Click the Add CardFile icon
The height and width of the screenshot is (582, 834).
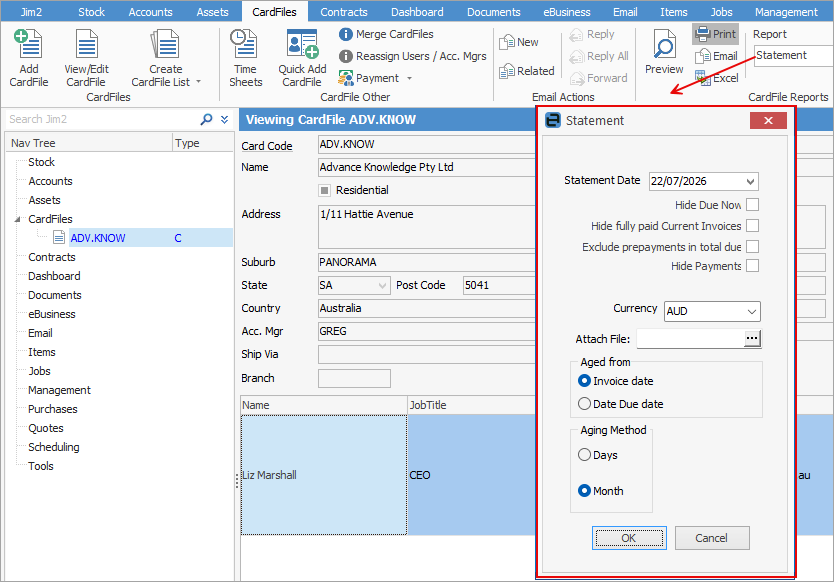[28, 44]
